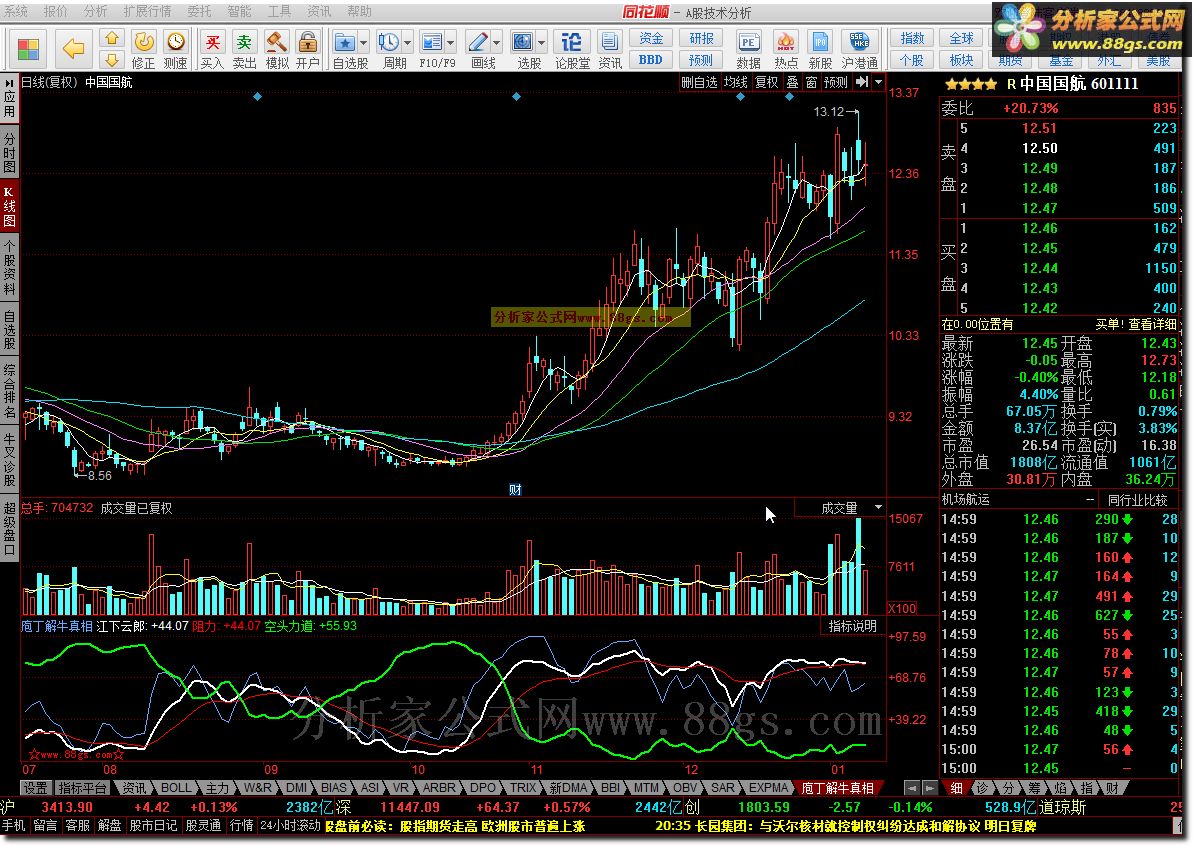
Task: Open the 热点 hot topics flame icon
Action: pyautogui.click(x=786, y=49)
